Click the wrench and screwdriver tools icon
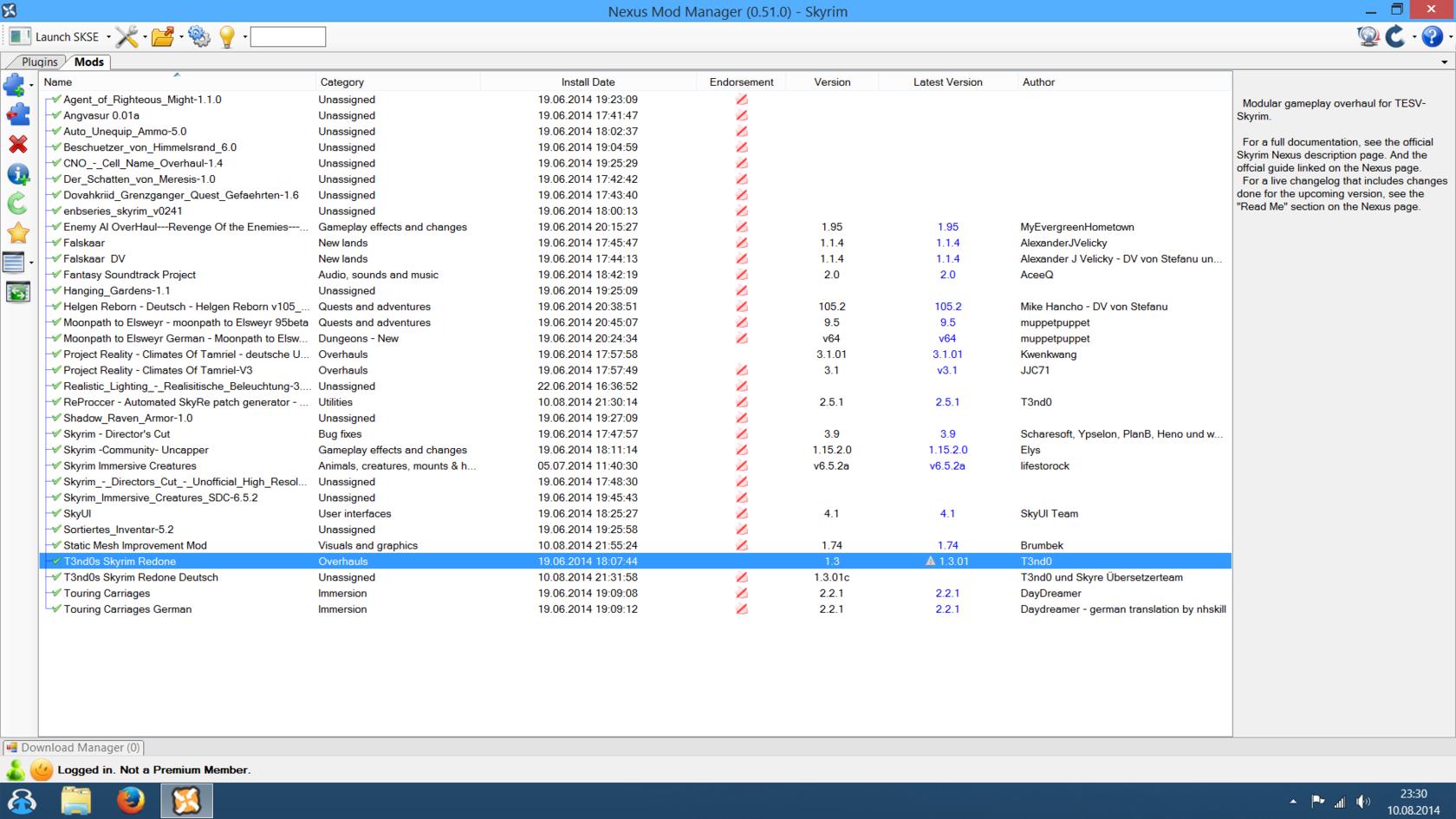Image resolution: width=1456 pixels, height=819 pixels. click(127, 36)
